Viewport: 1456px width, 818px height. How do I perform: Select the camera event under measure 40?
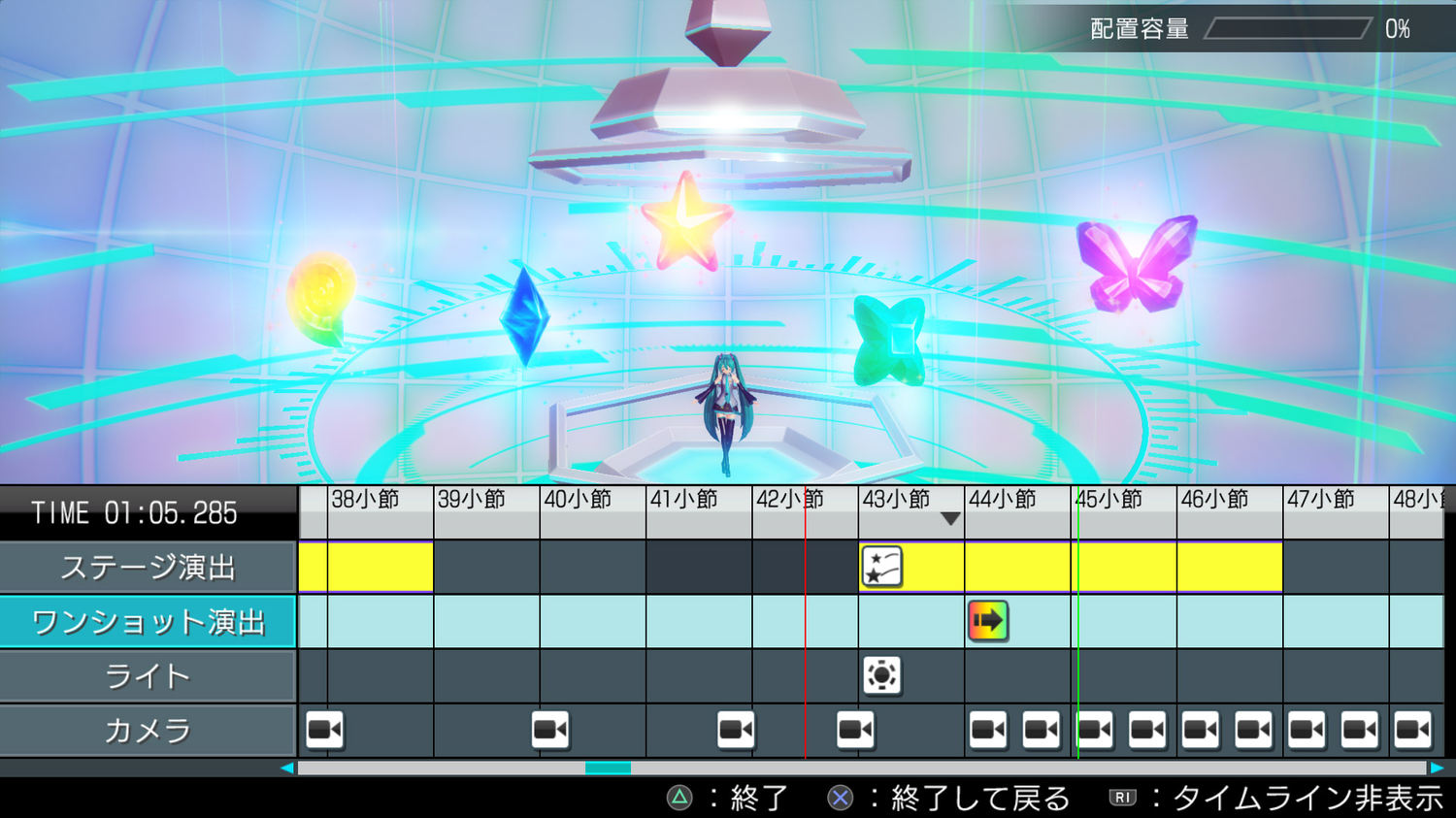coord(550,730)
